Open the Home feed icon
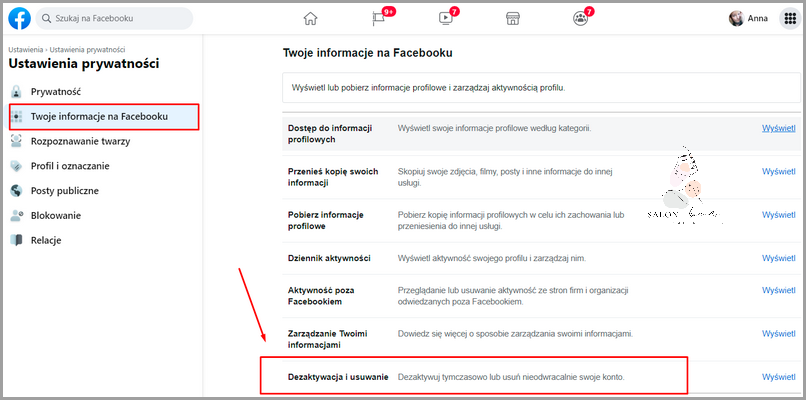The width and height of the screenshot is (806, 400). point(310,19)
